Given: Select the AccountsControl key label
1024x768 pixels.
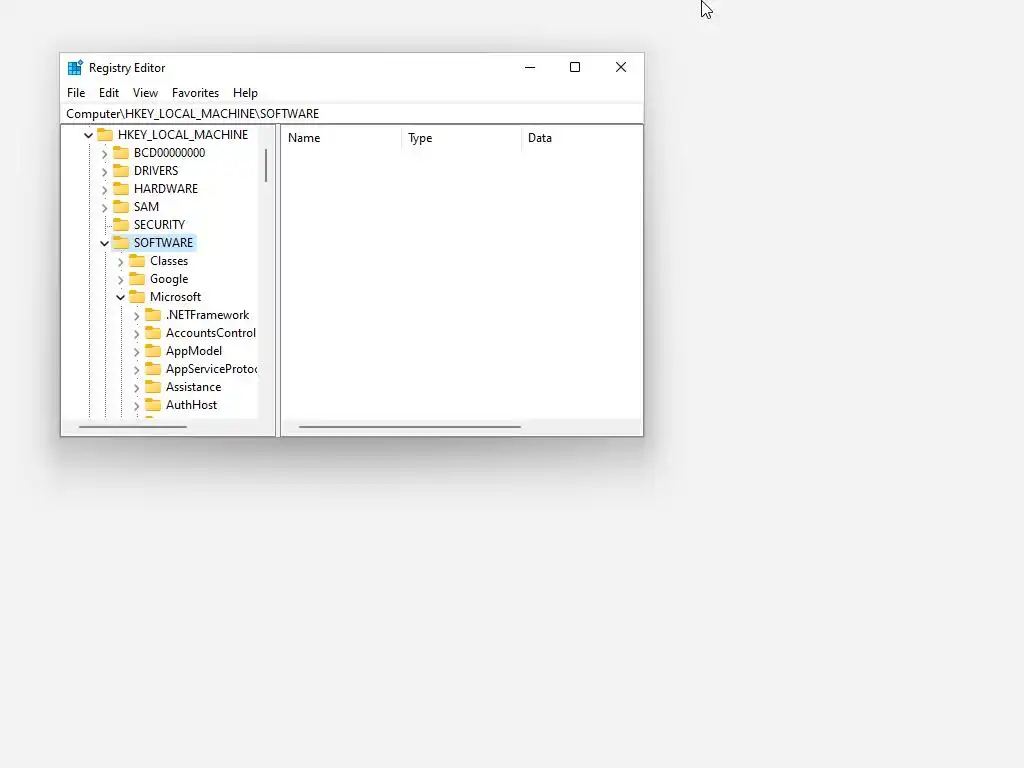Looking at the screenshot, I should pyautogui.click(x=210, y=333).
